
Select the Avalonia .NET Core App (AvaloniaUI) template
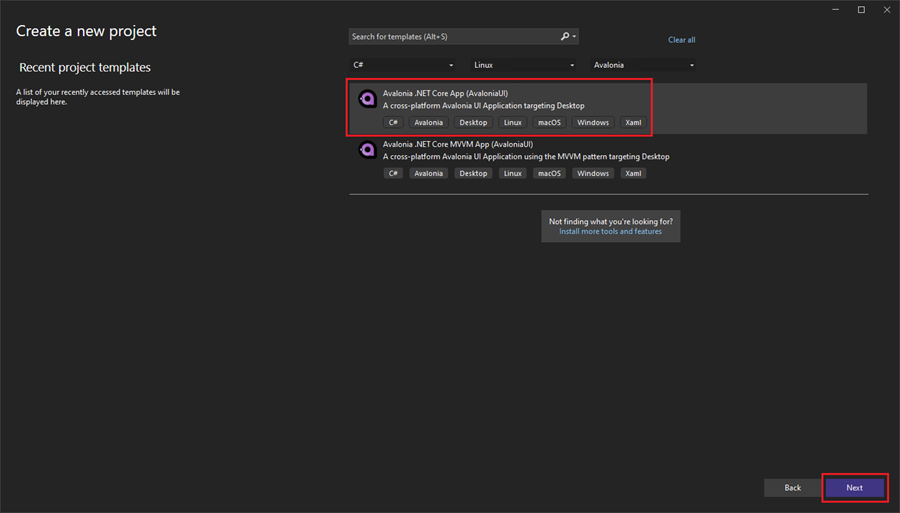point(608,108)
